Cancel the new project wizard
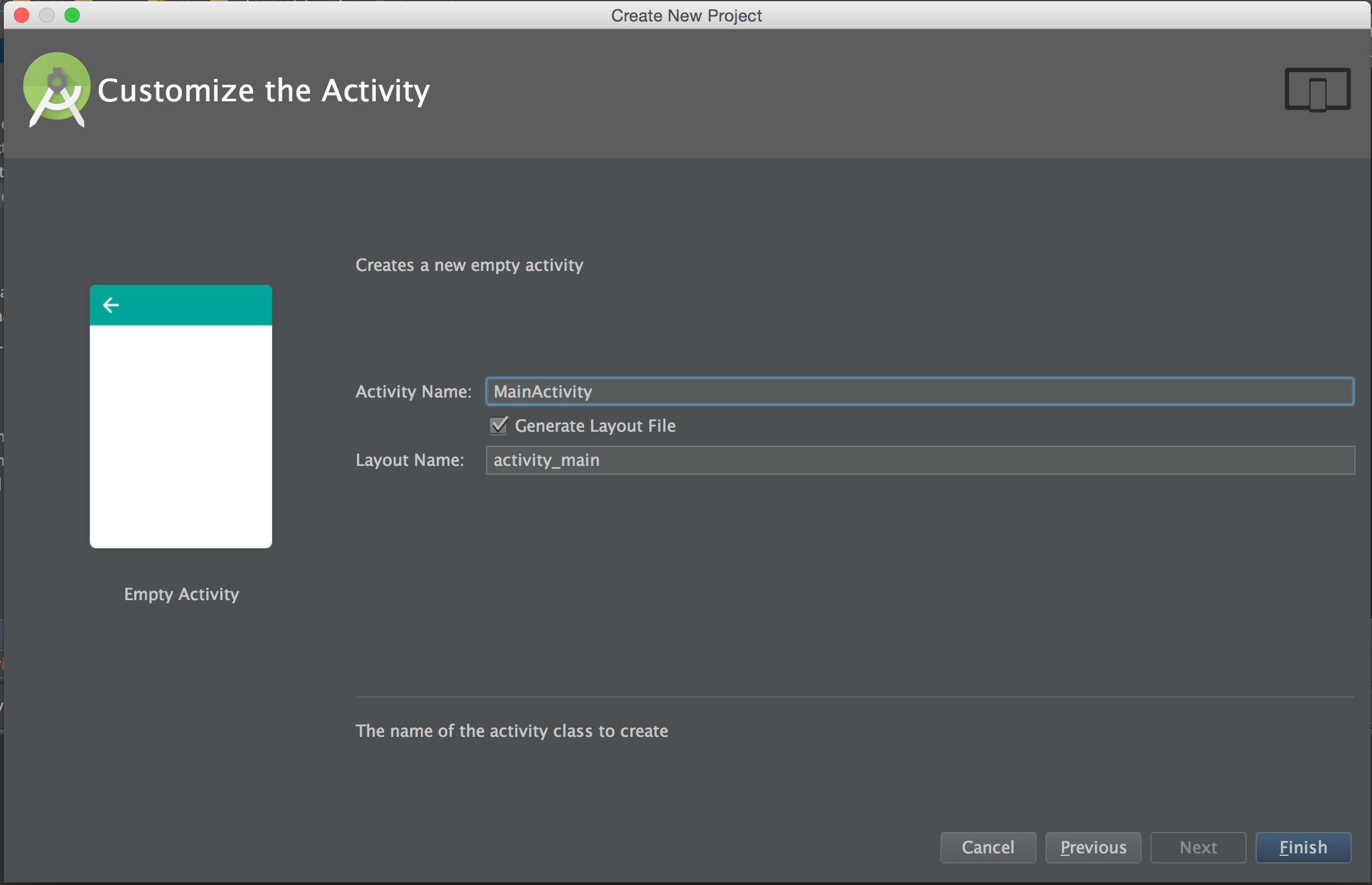This screenshot has height=885, width=1372. click(x=988, y=847)
